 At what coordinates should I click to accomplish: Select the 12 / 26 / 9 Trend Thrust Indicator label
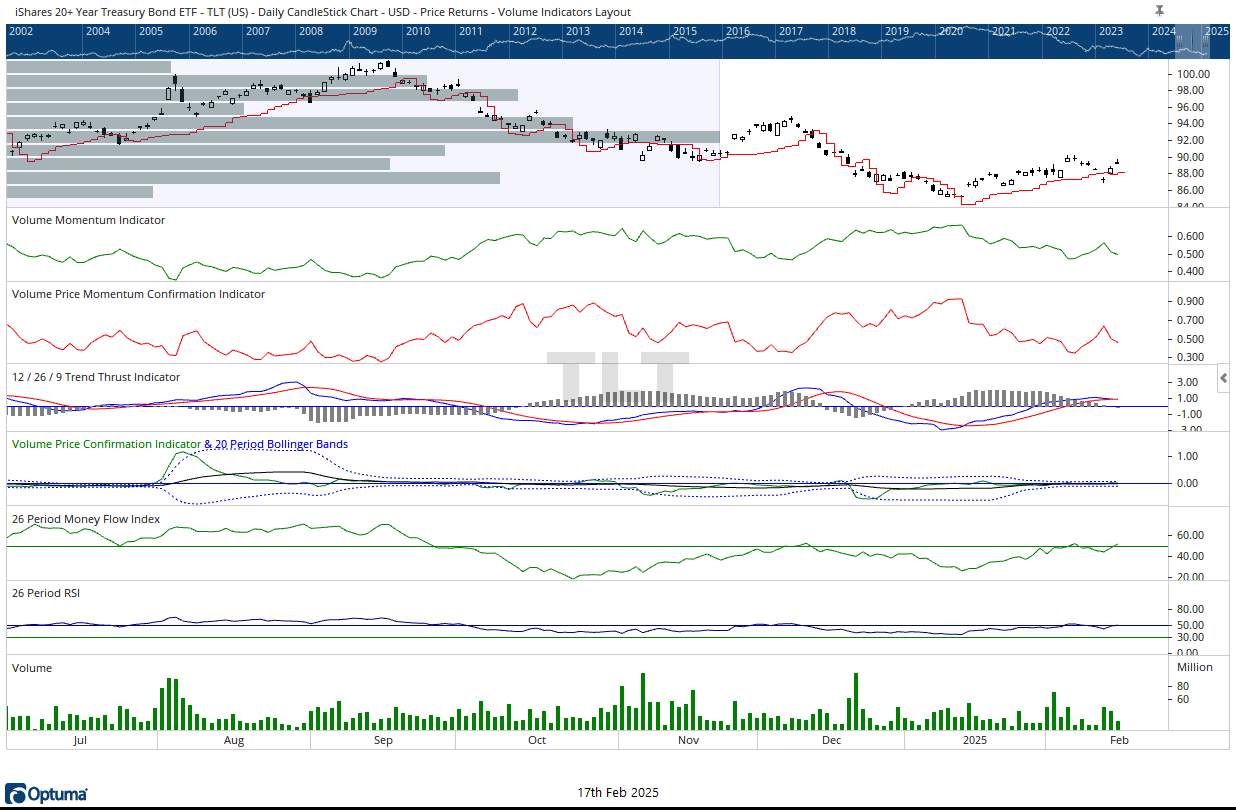tap(95, 377)
